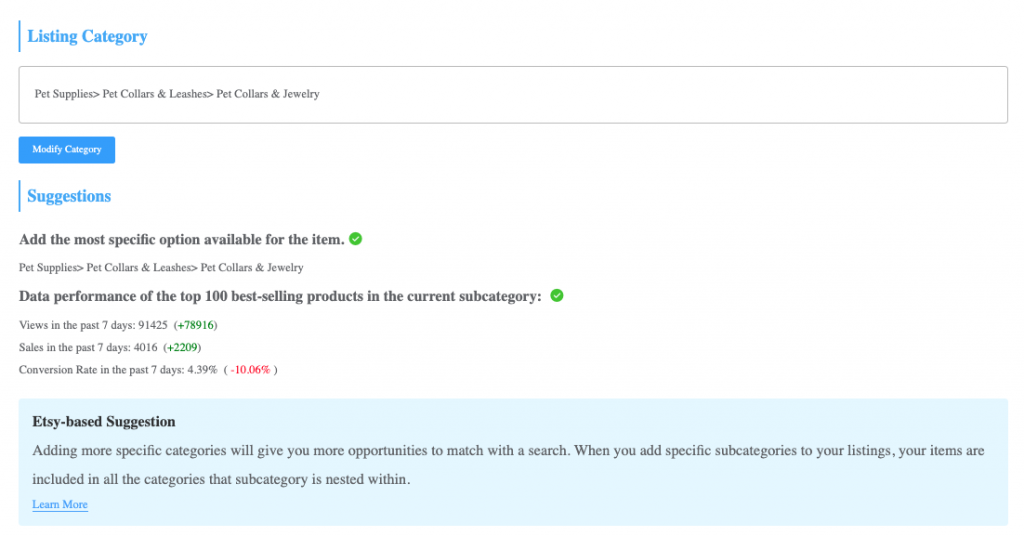The image size is (1024, 536).
Task: Click the Etsy suggestion paragraph text
Action: click(508, 465)
